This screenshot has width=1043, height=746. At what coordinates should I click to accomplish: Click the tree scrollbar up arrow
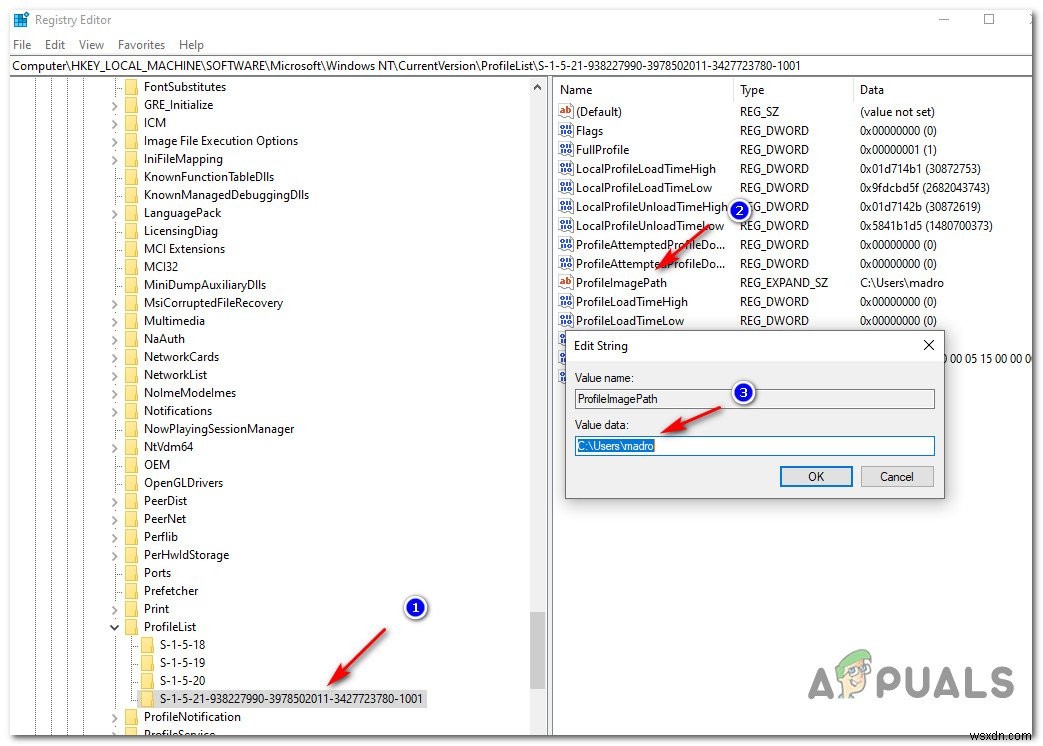537,87
